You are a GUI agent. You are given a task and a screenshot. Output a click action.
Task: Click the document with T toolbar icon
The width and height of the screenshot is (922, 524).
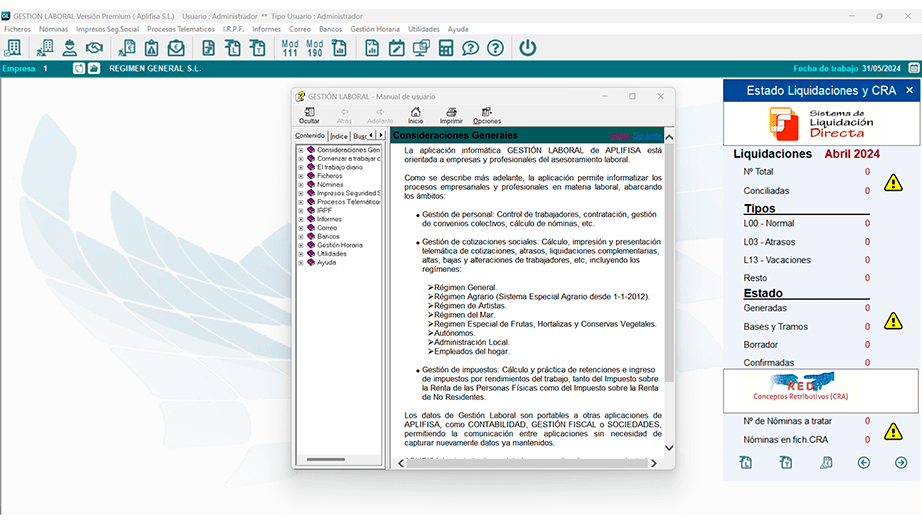(x=258, y=48)
